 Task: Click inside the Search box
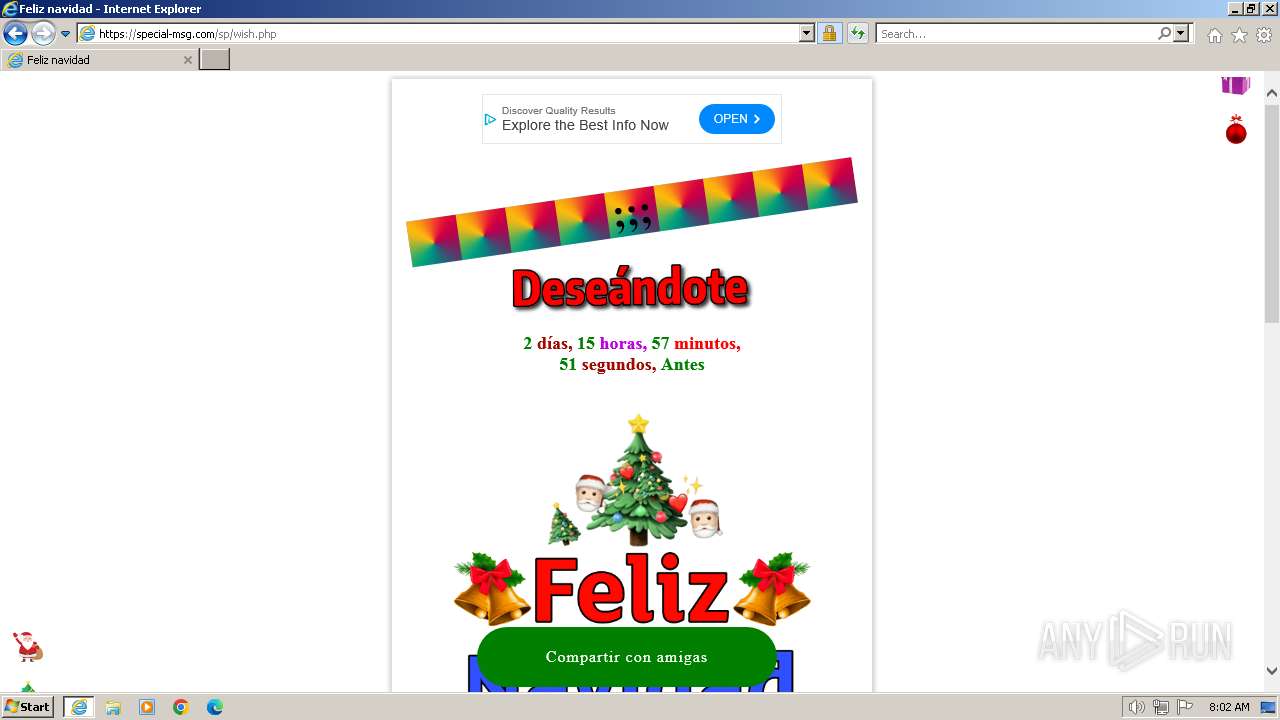1015,34
